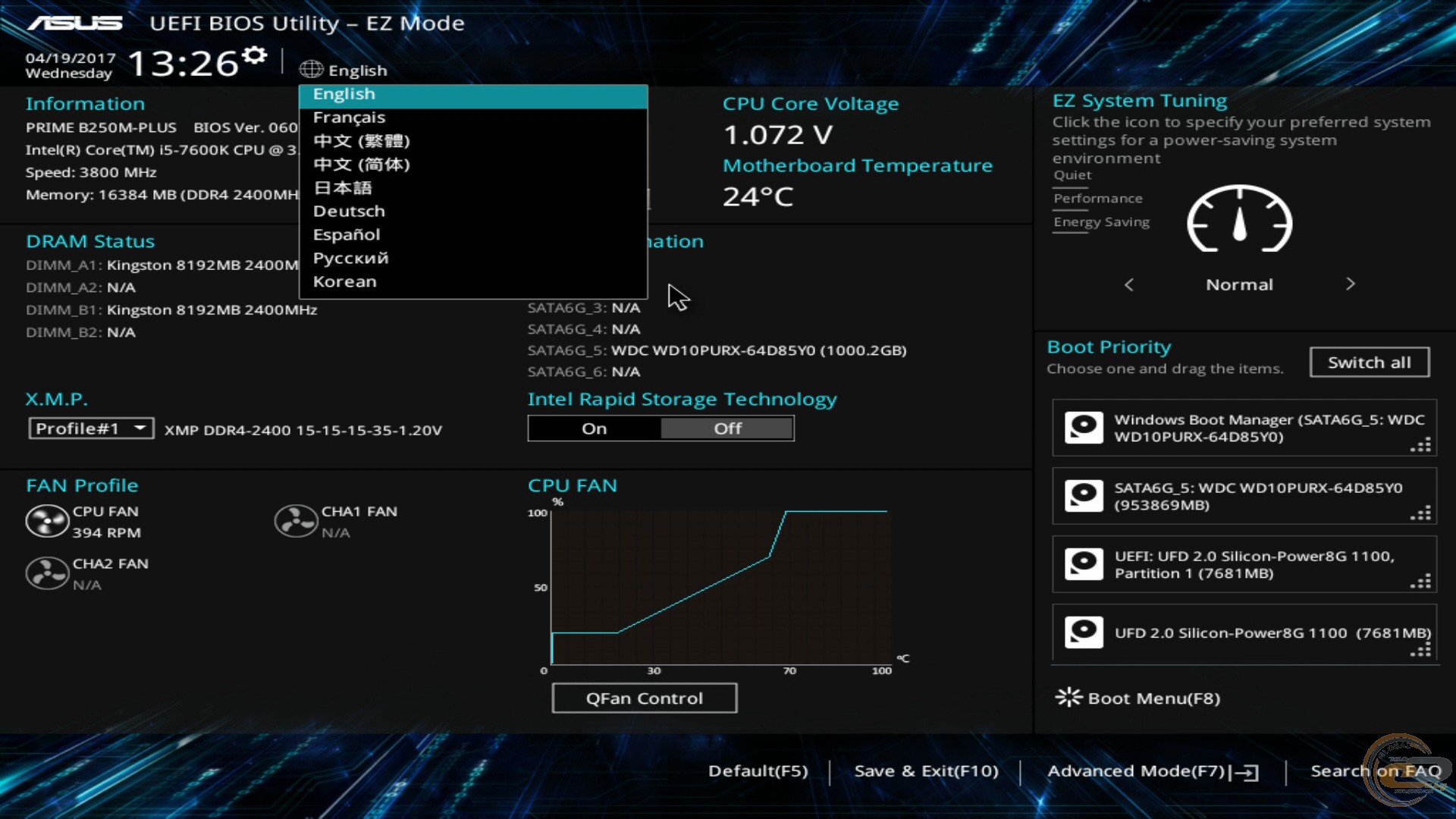The image size is (1456, 819).
Task: Click the CHA1 FAN fan icon
Action: (296, 522)
